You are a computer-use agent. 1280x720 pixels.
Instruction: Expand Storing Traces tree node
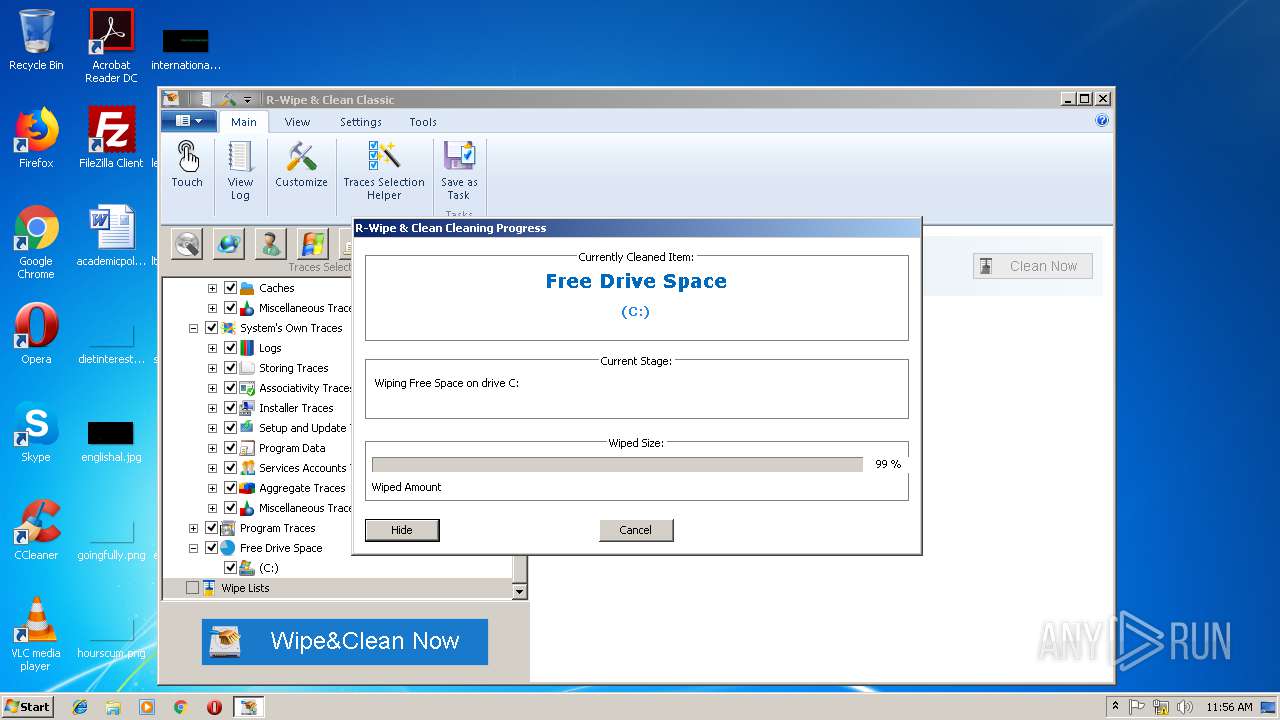(x=212, y=368)
